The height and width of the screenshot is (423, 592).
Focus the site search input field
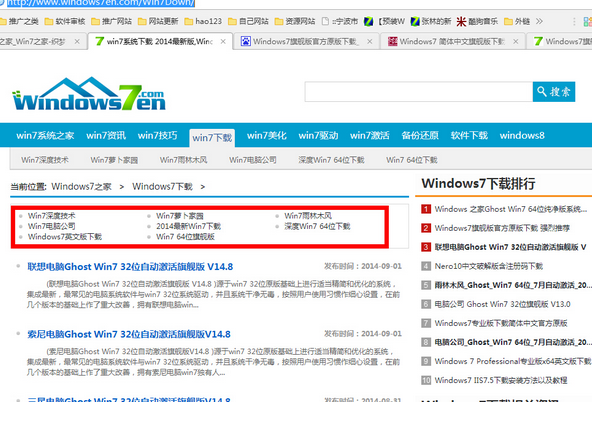point(419,92)
